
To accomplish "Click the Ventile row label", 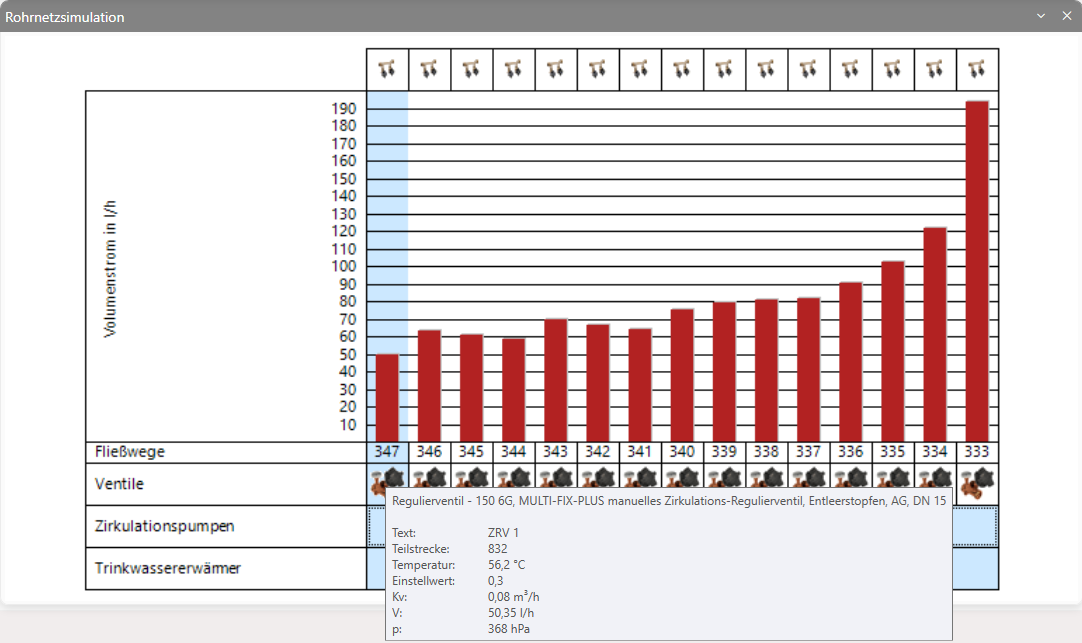I will click(119, 484).
